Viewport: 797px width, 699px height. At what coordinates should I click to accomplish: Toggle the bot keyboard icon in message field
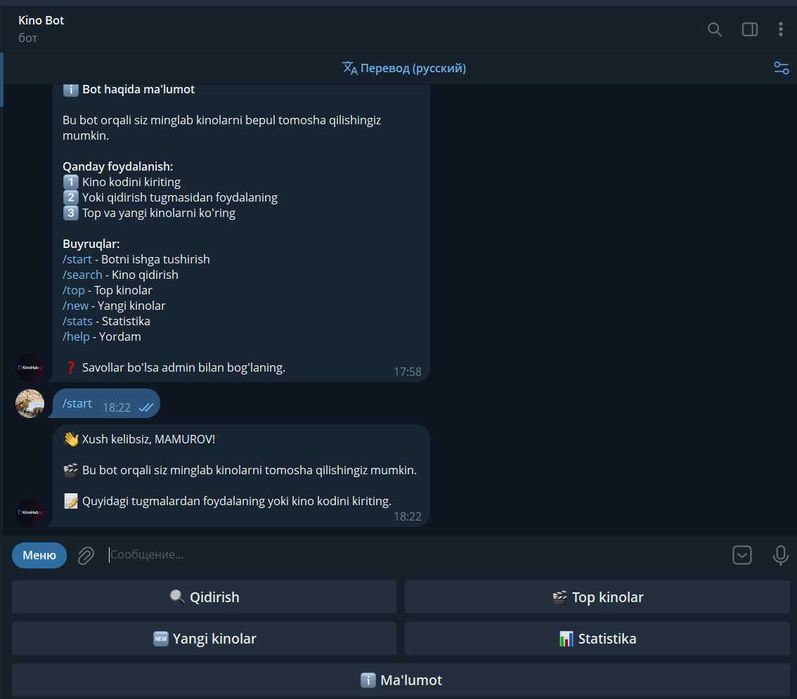(x=742, y=555)
